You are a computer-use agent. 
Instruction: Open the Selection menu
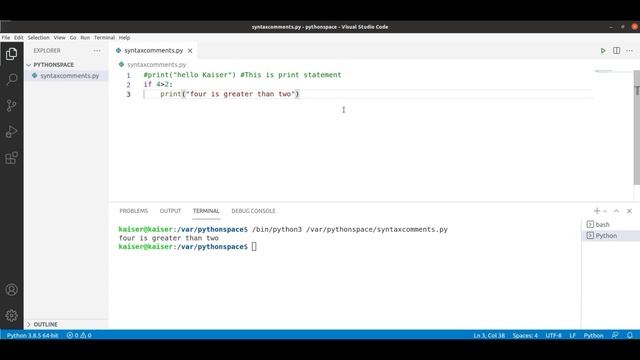click(38, 38)
